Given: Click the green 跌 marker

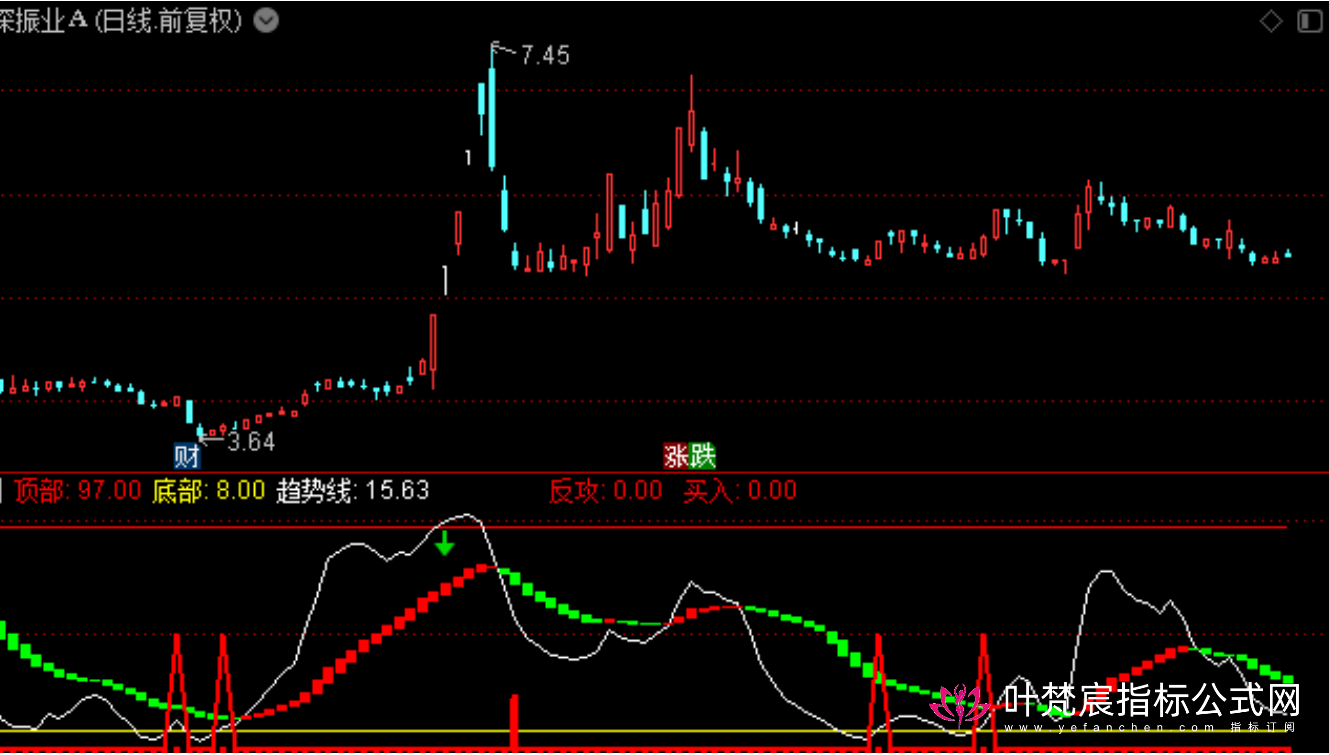Looking at the screenshot, I should click(703, 457).
